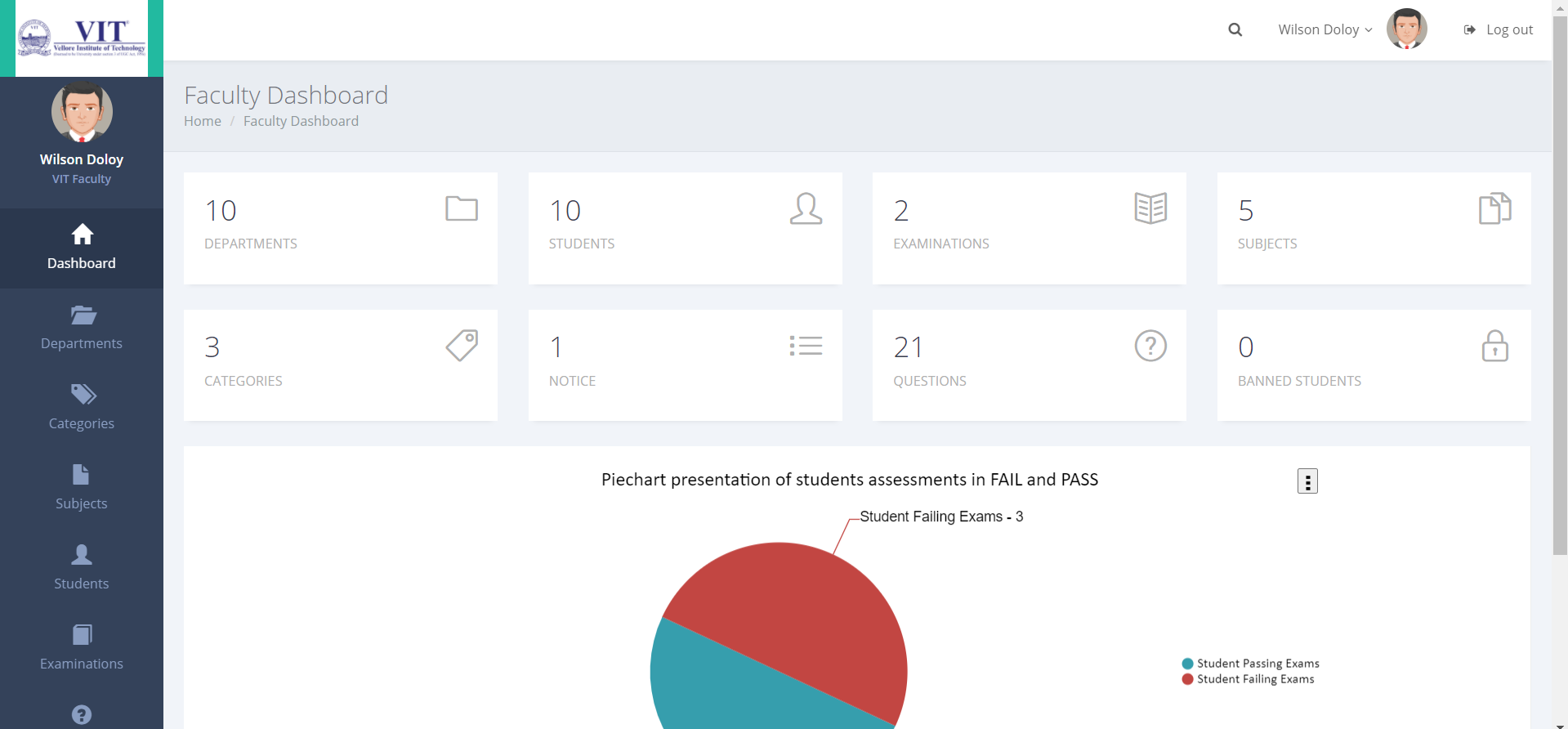The width and height of the screenshot is (1568, 729).
Task: Toggle Student Passing Exams legend entry
Action: coord(1250,664)
